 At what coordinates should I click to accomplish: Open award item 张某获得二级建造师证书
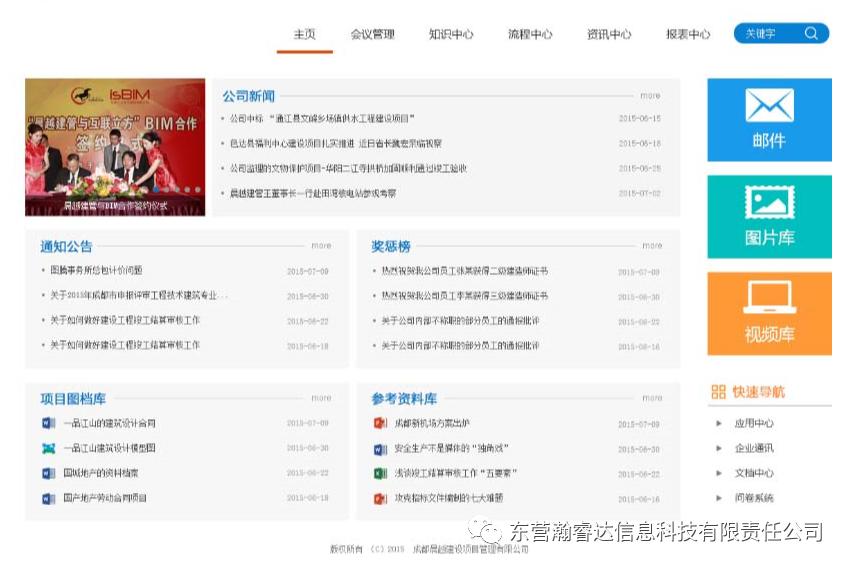465,270
